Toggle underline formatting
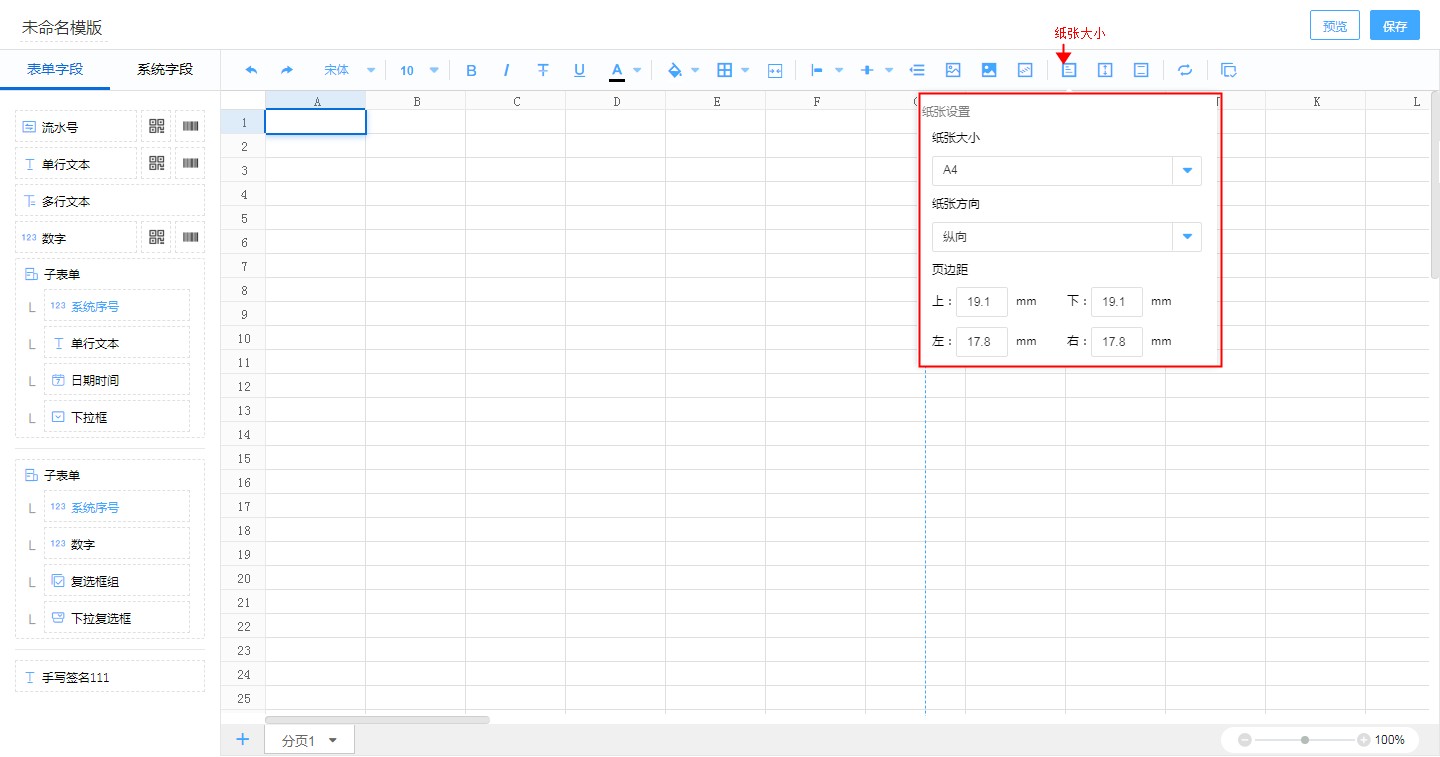Viewport: 1440px width, 757px height. tap(579, 70)
